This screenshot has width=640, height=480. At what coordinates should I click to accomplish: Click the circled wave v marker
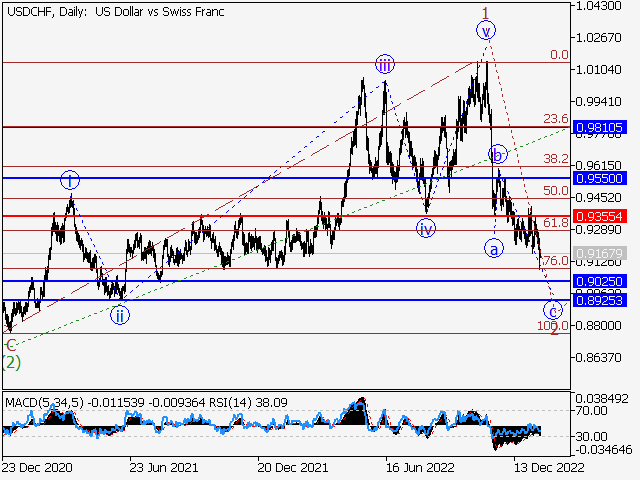point(486,31)
